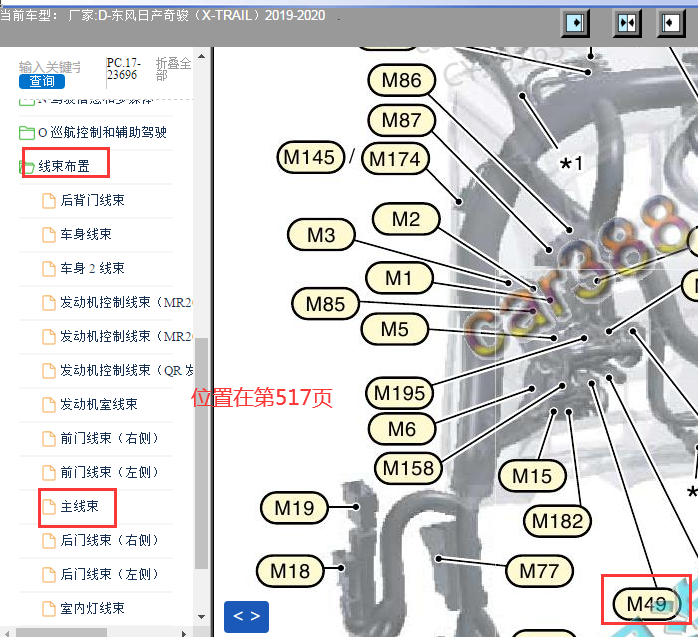Click the blue < > code toggle button
Image resolution: width=698 pixels, height=637 pixels.
[x=247, y=617]
